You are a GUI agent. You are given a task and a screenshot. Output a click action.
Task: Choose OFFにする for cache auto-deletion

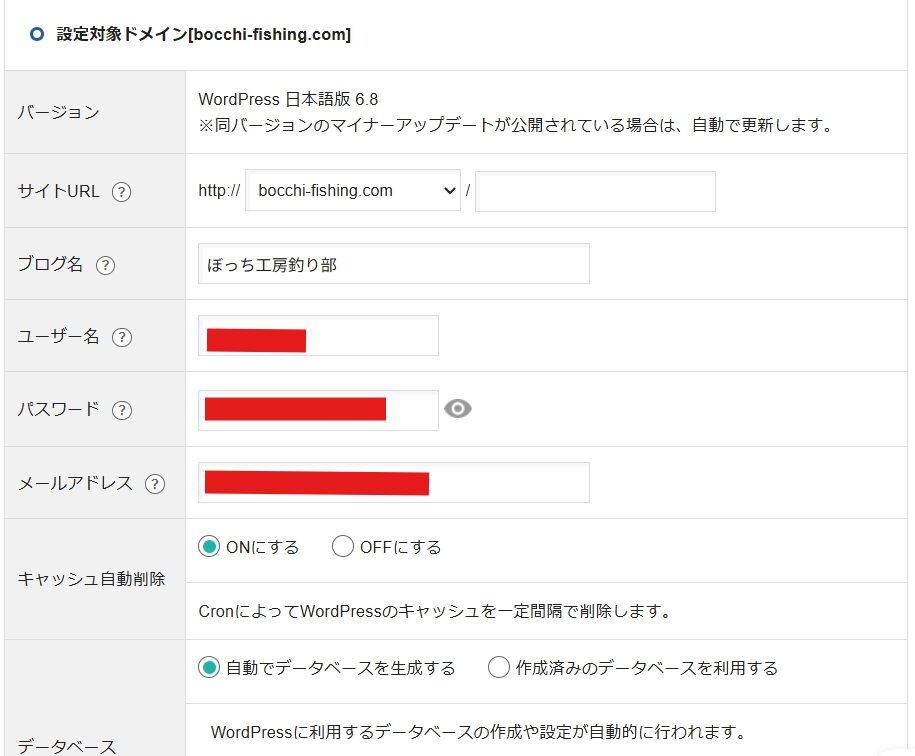343,547
